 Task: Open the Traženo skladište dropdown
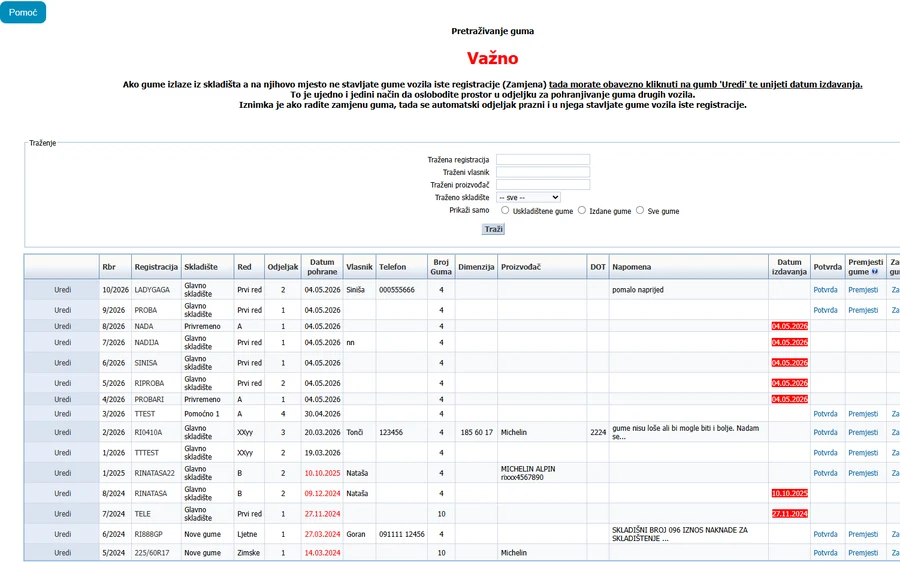coord(528,197)
